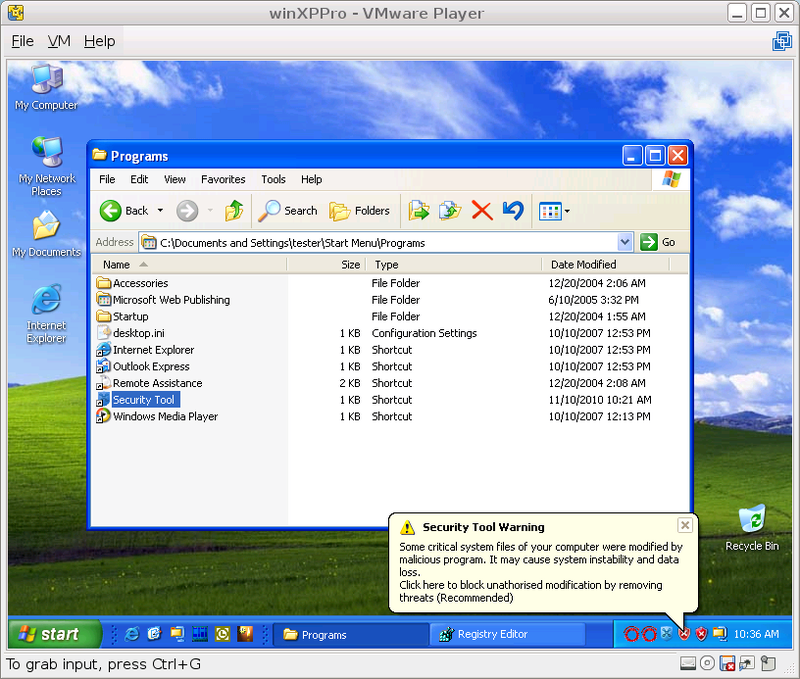Launch Internet Explorer from Quick Launch
The width and height of the screenshot is (800, 679).
click(132, 634)
